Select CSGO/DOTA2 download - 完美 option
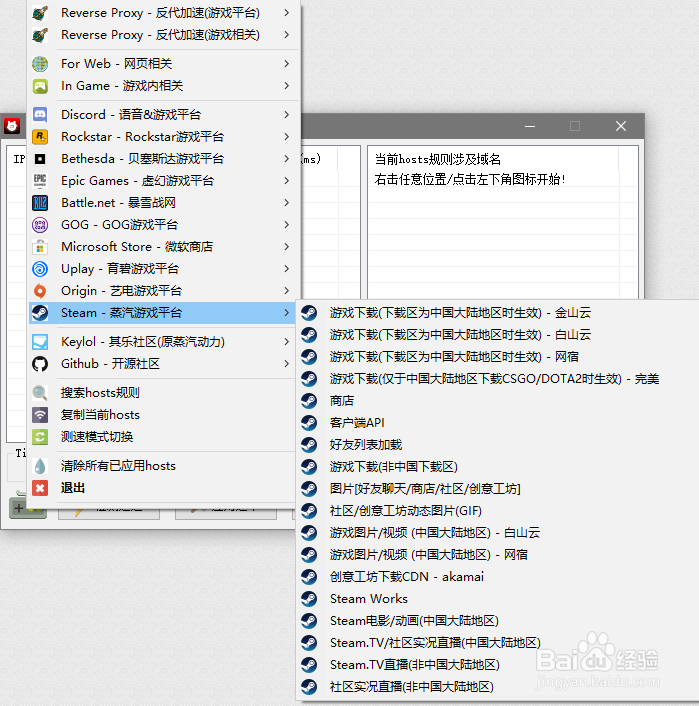This screenshot has height=706, width=699. [x=498, y=379]
